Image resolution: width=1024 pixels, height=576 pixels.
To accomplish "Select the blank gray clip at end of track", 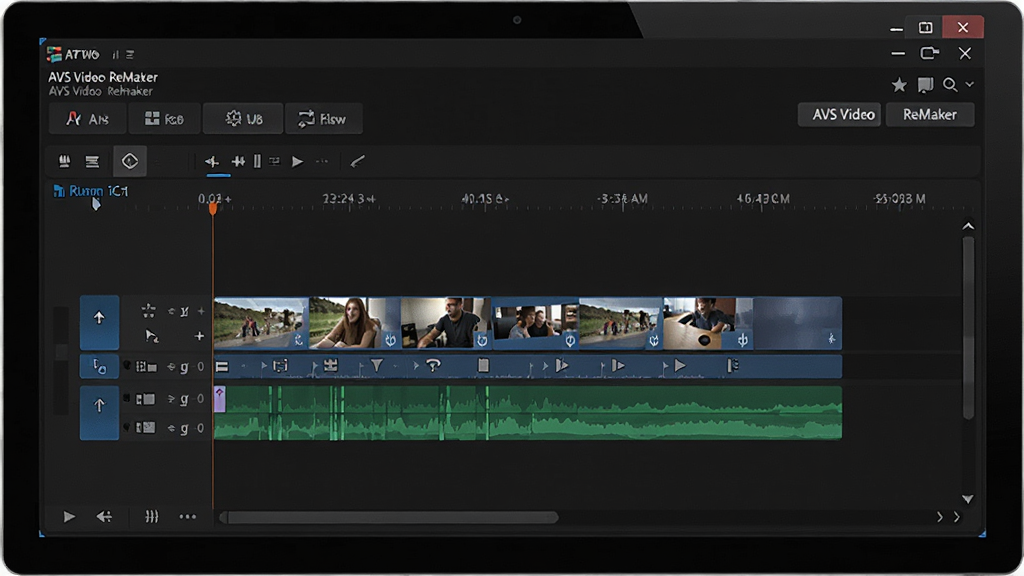I will tap(797, 323).
